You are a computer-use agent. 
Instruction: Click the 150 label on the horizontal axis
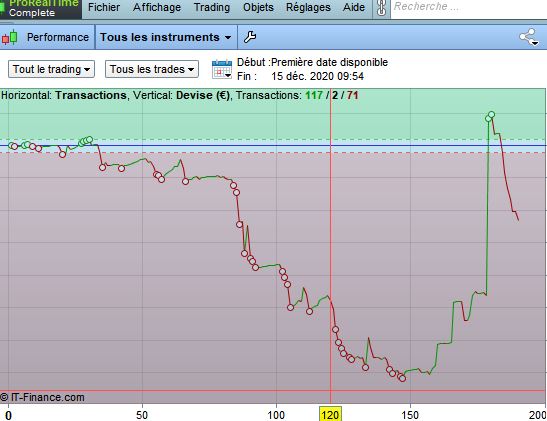[x=410, y=415]
